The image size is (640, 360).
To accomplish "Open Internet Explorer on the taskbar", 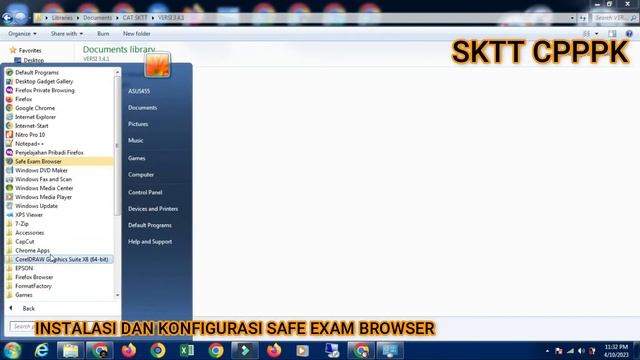I will pos(41,351).
